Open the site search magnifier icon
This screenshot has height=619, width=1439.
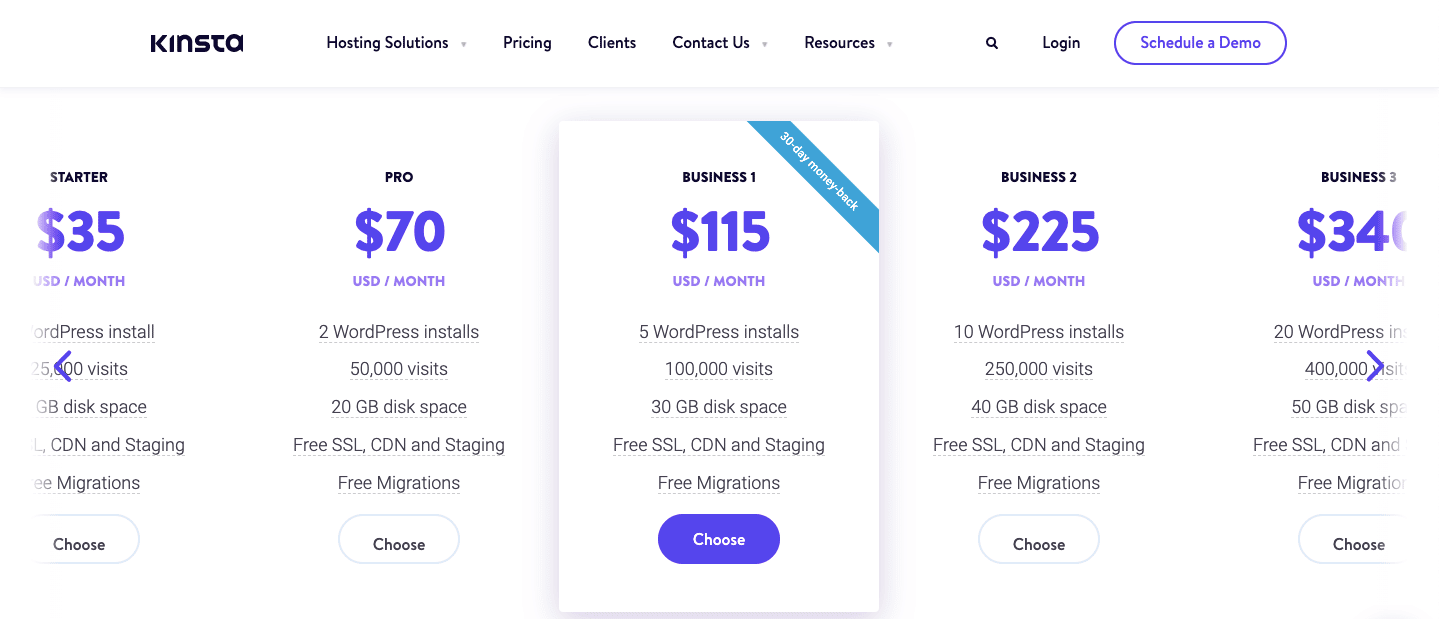tap(991, 42)
